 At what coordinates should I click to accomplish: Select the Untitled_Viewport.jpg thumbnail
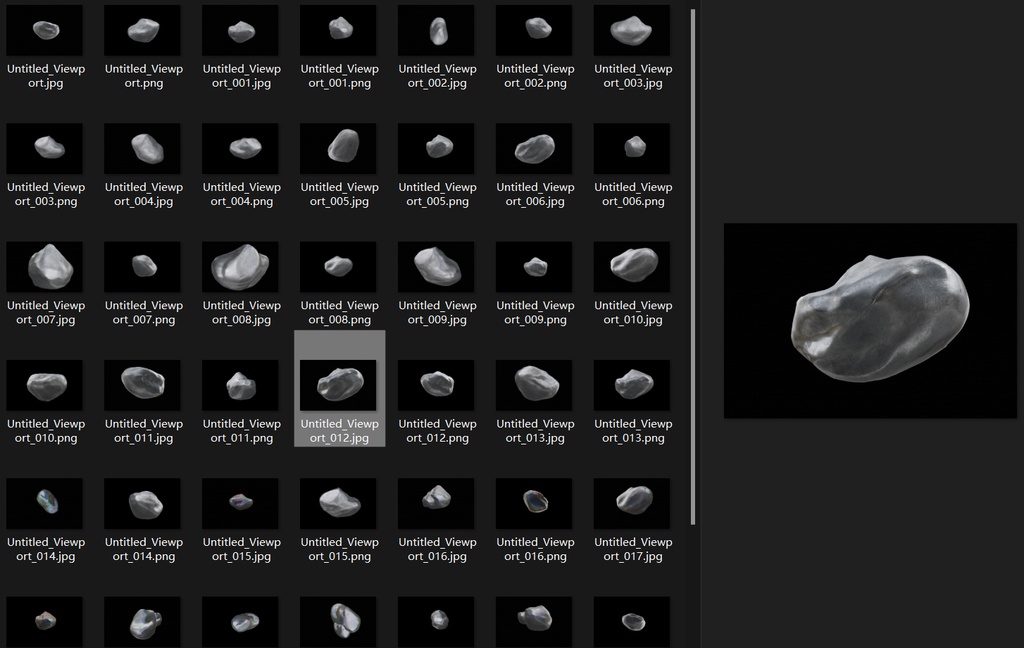click(x=44, y=30)
